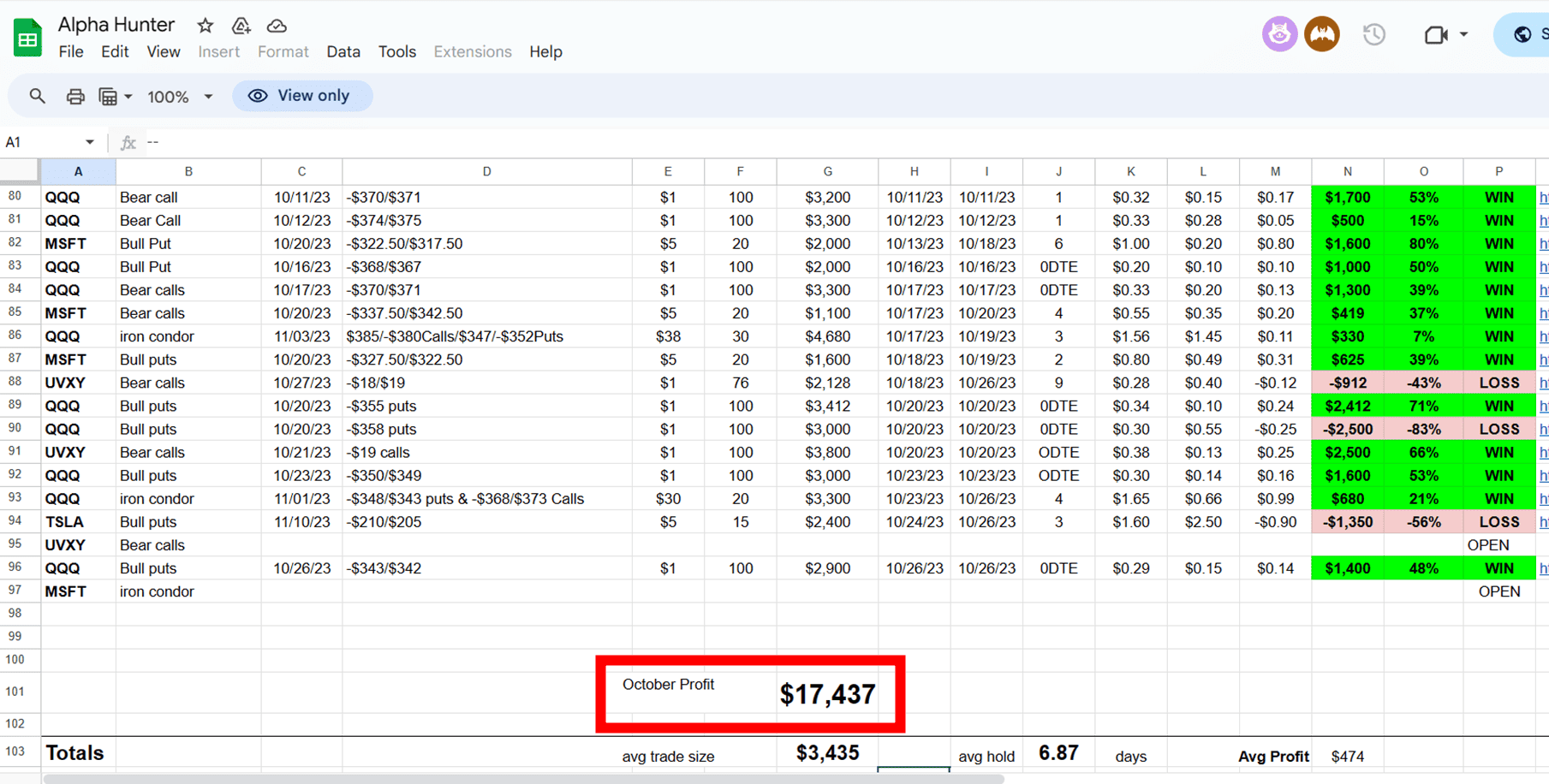Viewport: 1549px width, 784px height.
Task: Expand the A1 name box dropdown
Action: (x=89, y=142)
